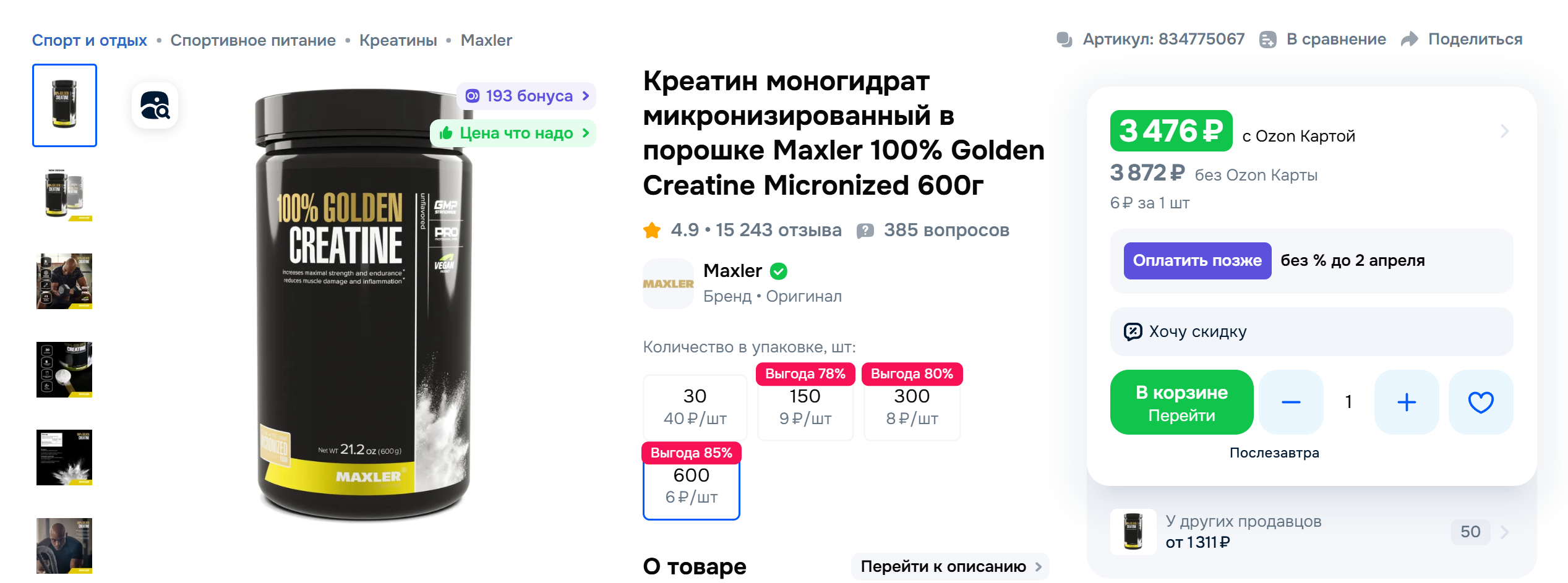Add product to favorites with heart icon
This screenshot has height=583, width=1568.
click(1480, 402)
